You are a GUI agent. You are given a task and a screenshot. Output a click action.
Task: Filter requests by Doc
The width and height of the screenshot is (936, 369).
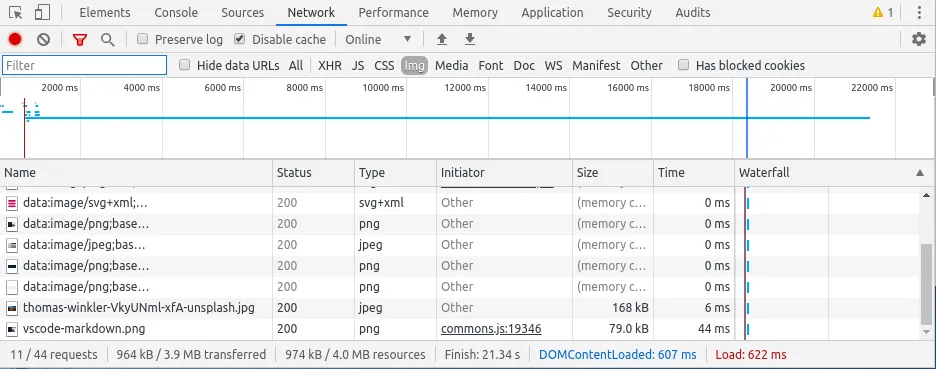[x=524, y=66]
